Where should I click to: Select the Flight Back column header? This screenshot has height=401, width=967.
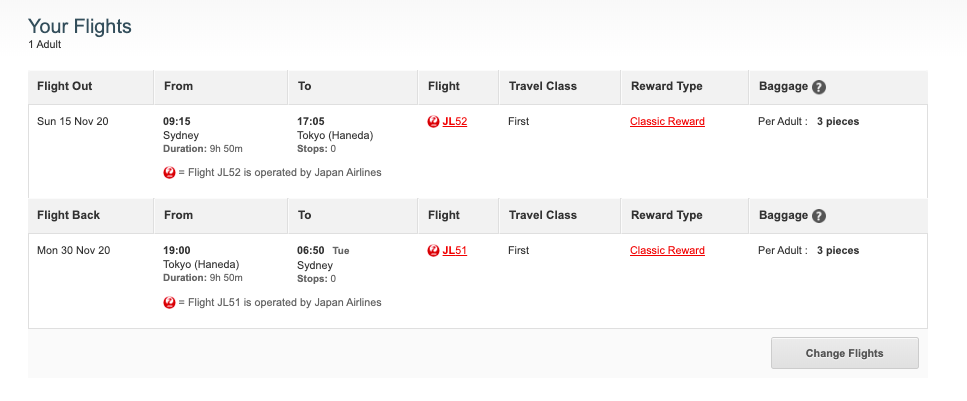pyautogui.click(x=68, y=215)
